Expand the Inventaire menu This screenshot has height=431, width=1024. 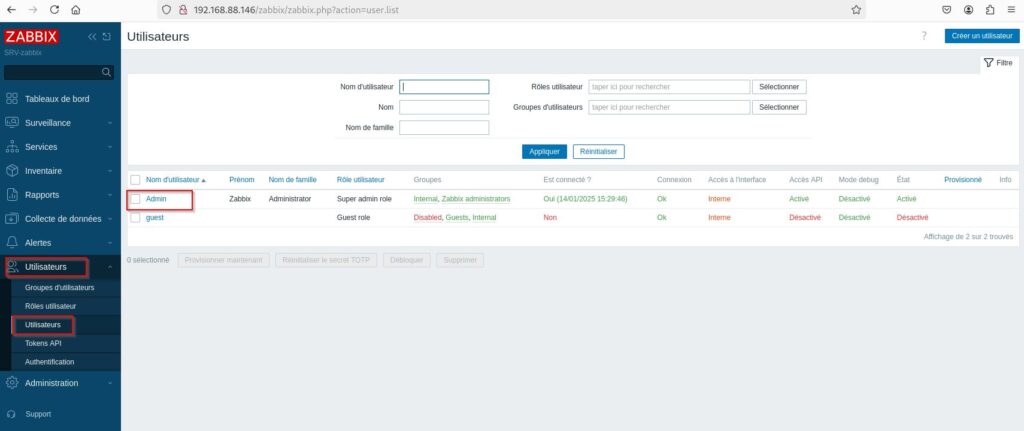click(110, 171)
